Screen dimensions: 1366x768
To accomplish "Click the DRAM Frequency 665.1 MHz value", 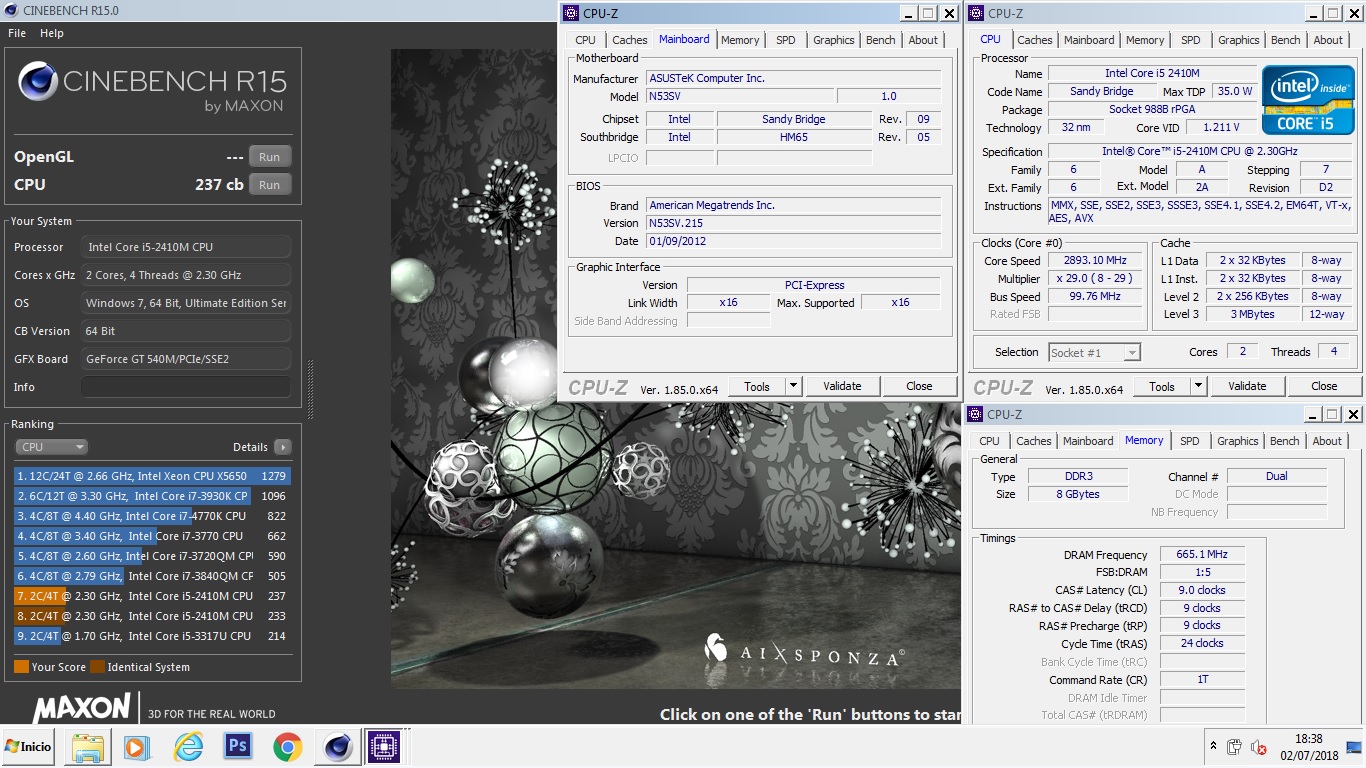I will (x=1202, y=554).
